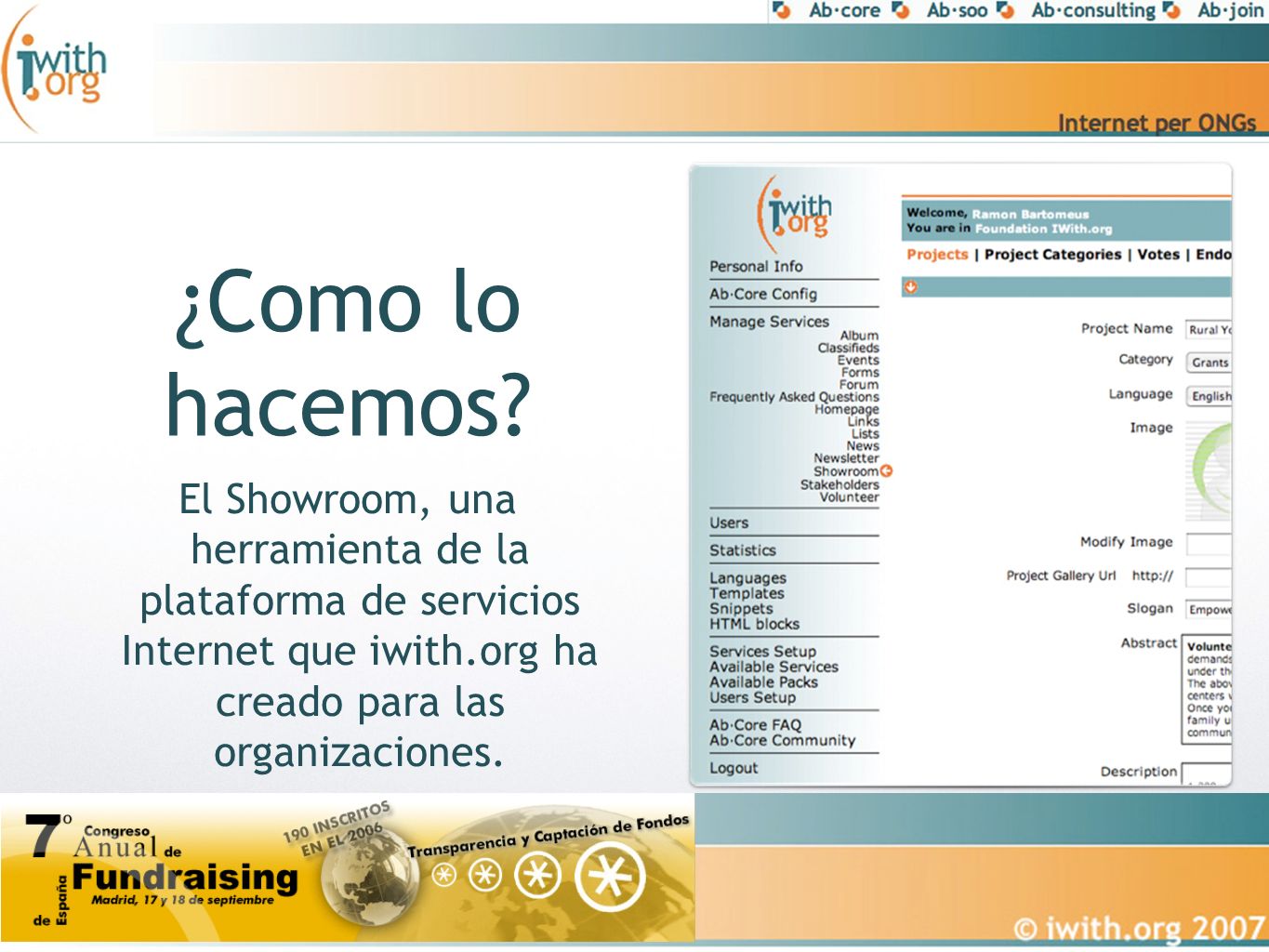Click the Modify Image field

coord(1209,545)
